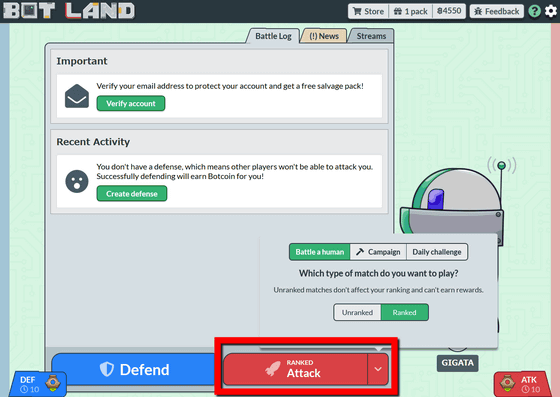Select Battle a human mode
Screen dimensions: 560x397
click(x=320, y=252)
